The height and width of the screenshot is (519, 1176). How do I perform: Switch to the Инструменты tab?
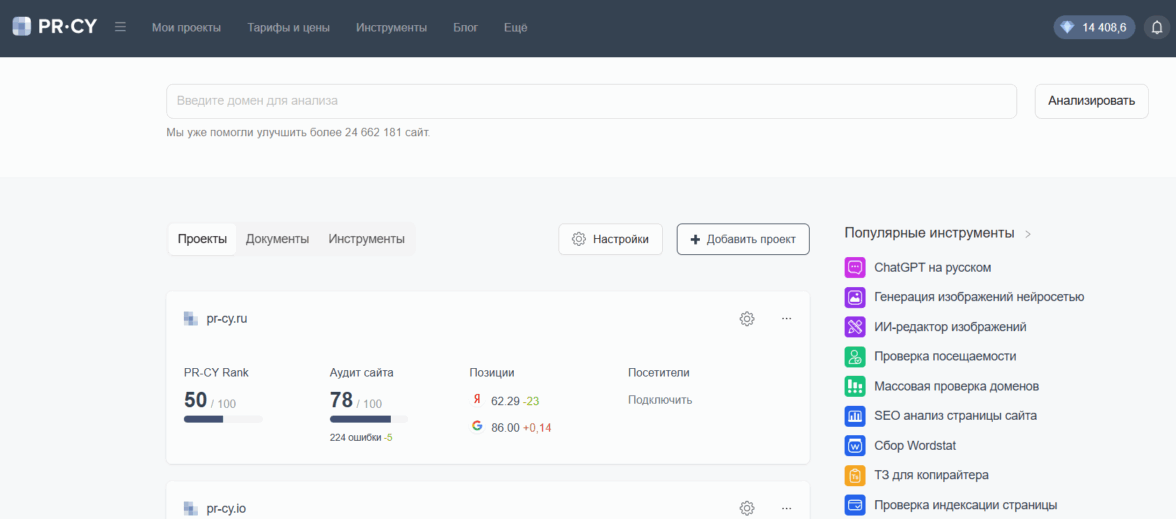pos(366,239)
